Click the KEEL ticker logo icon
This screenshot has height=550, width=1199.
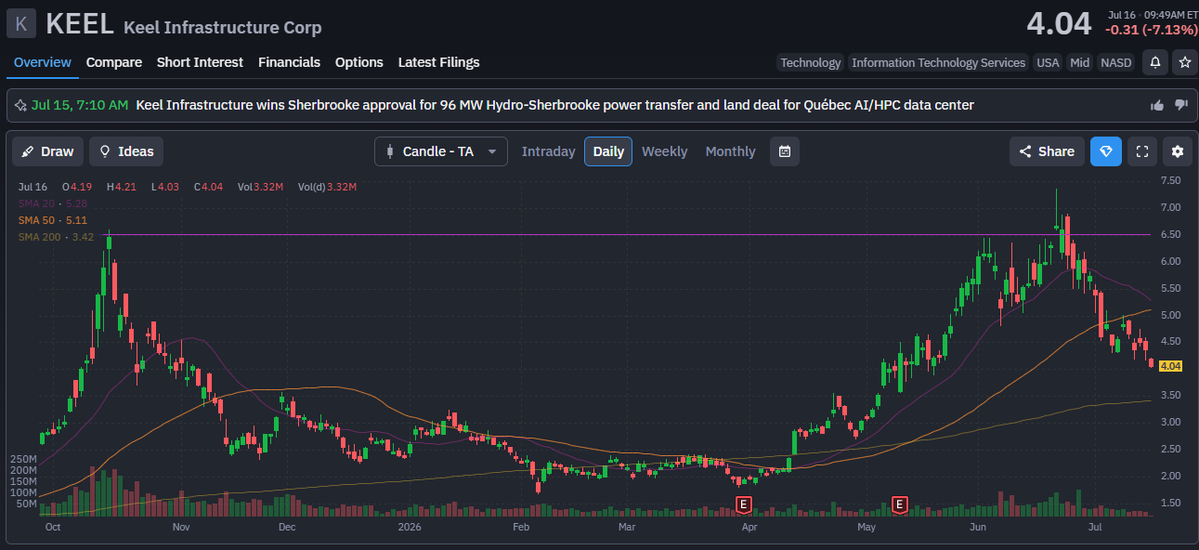21,24
